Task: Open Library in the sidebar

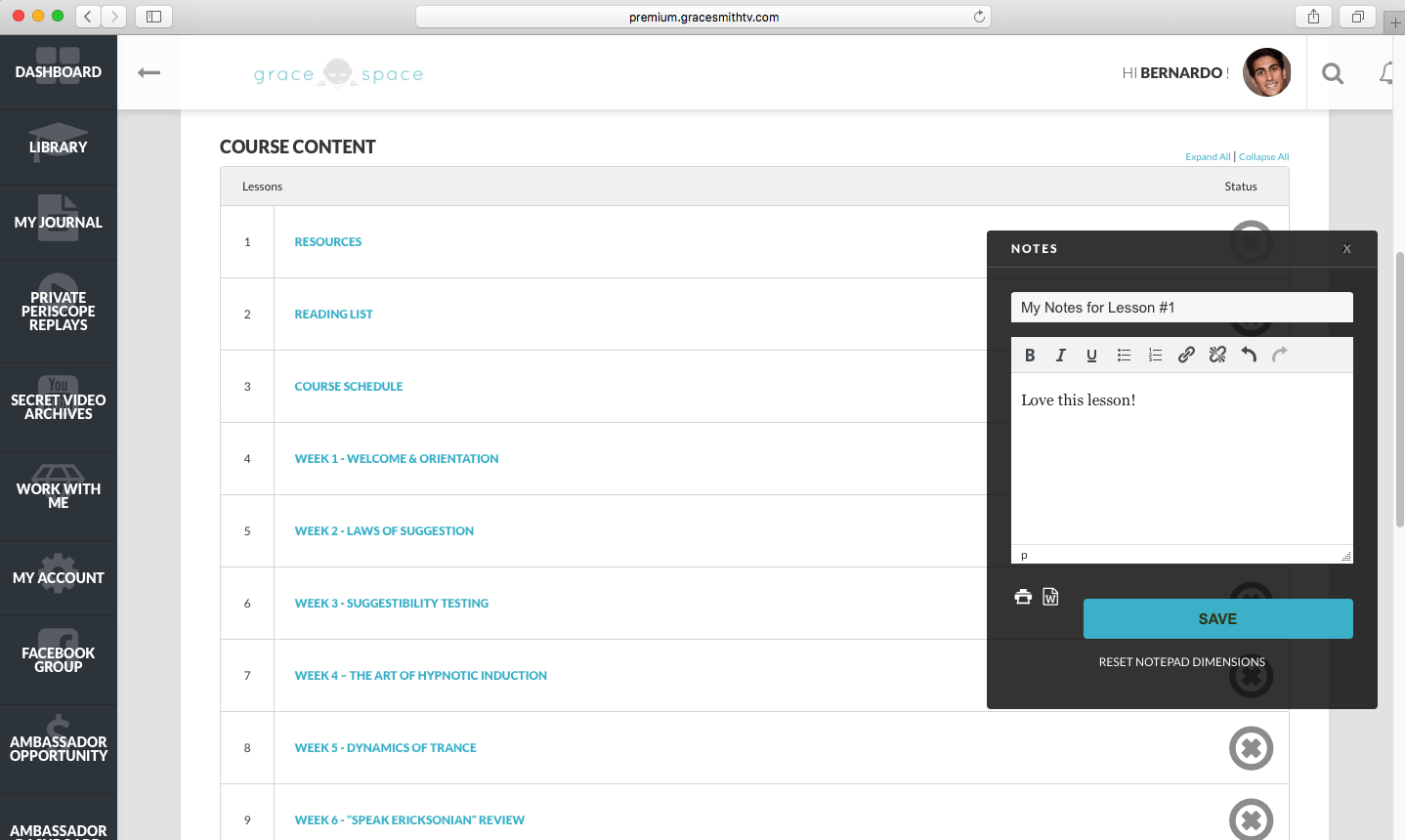Action: 59,147
